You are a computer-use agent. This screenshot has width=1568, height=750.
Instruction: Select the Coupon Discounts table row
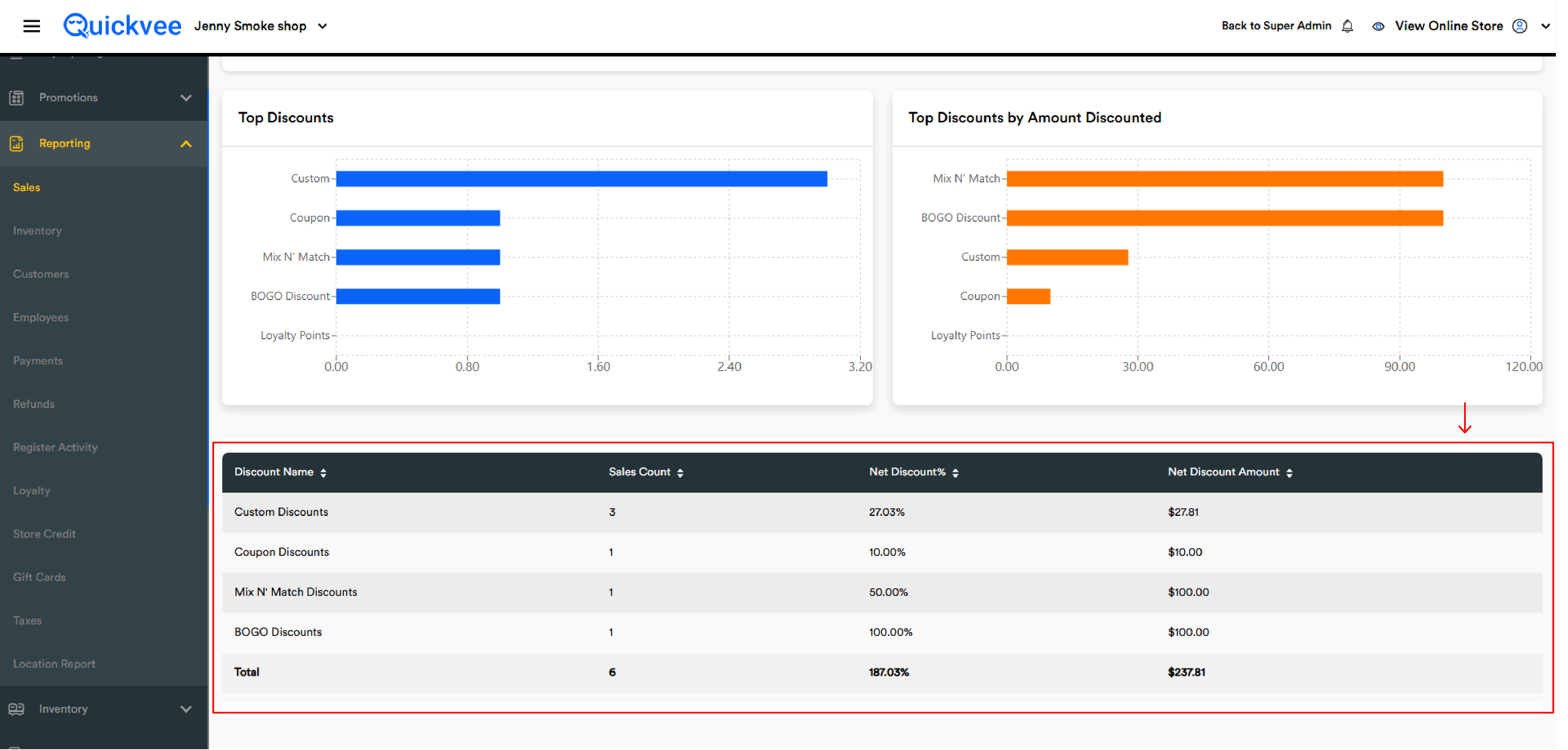coord(881,552)
